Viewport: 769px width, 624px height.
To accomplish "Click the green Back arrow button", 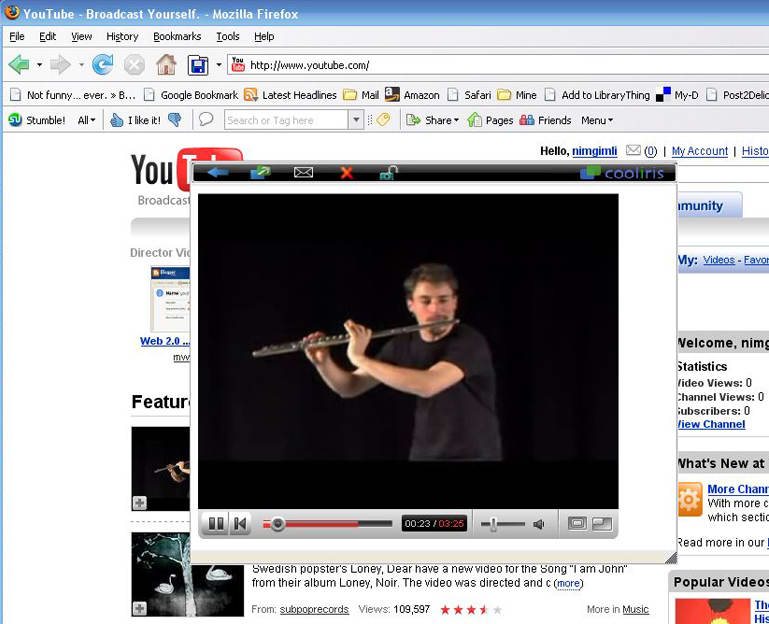I will (19, 65).
